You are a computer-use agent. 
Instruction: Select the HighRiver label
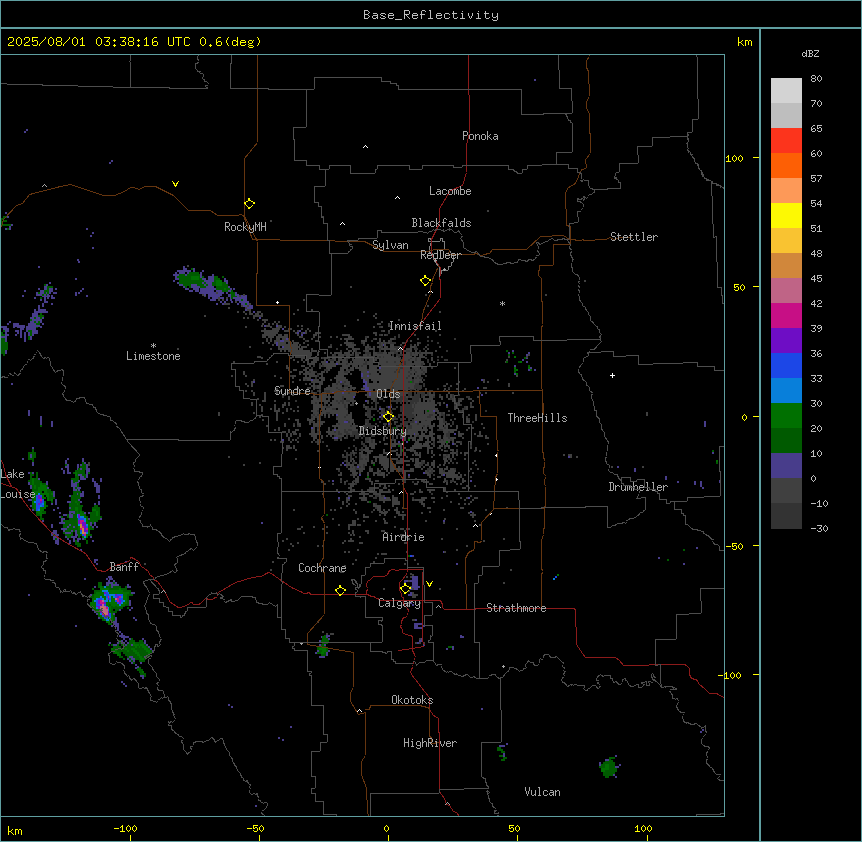[430, 743]
